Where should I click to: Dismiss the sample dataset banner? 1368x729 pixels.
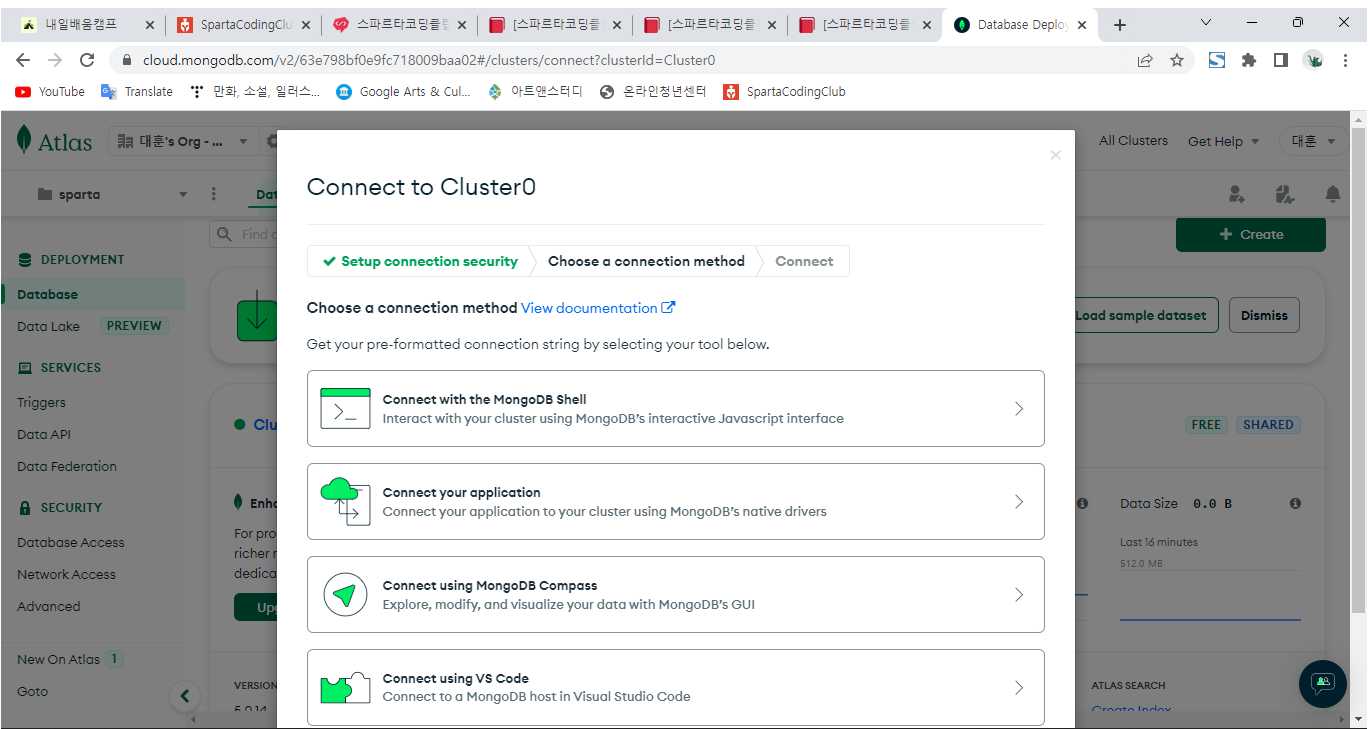click(1264, 315)
